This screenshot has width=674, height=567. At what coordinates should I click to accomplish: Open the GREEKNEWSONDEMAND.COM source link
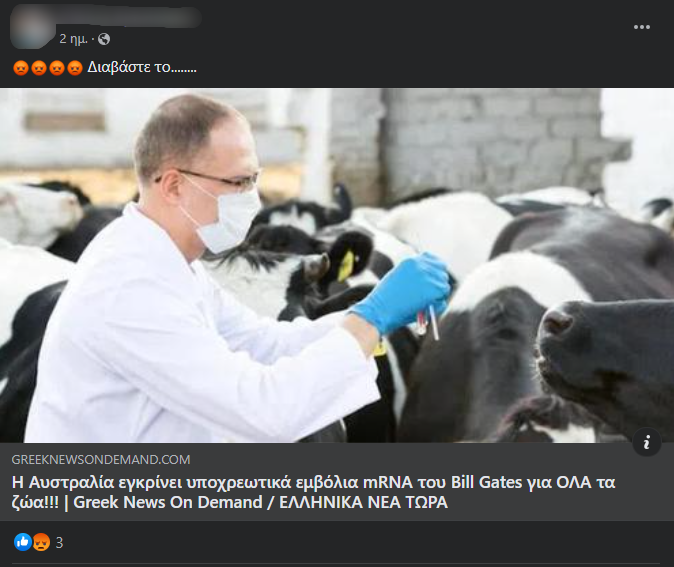101,460
